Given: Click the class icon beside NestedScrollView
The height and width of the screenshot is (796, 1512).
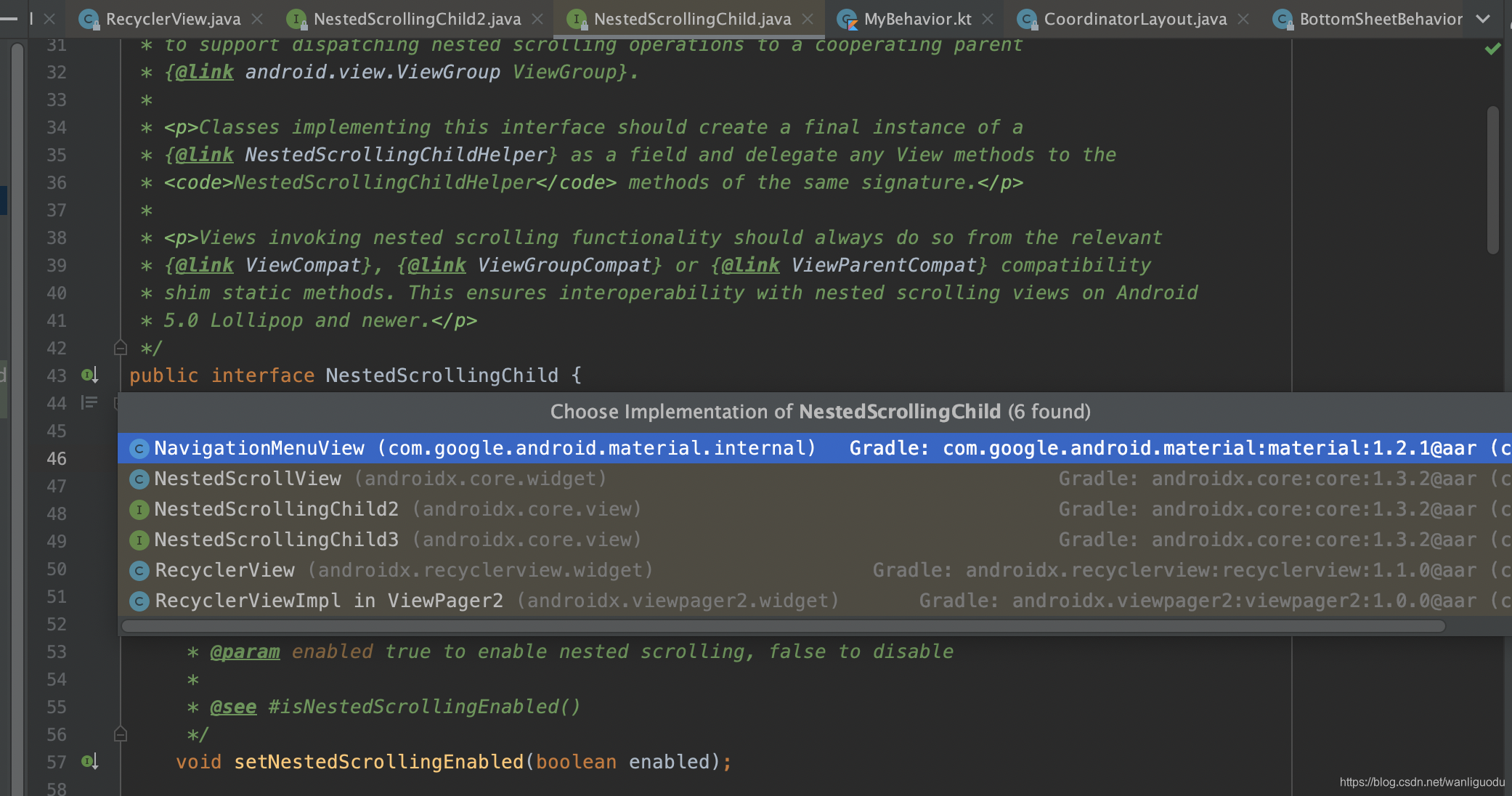Looking at the screenshot, I should coord(139,479).
